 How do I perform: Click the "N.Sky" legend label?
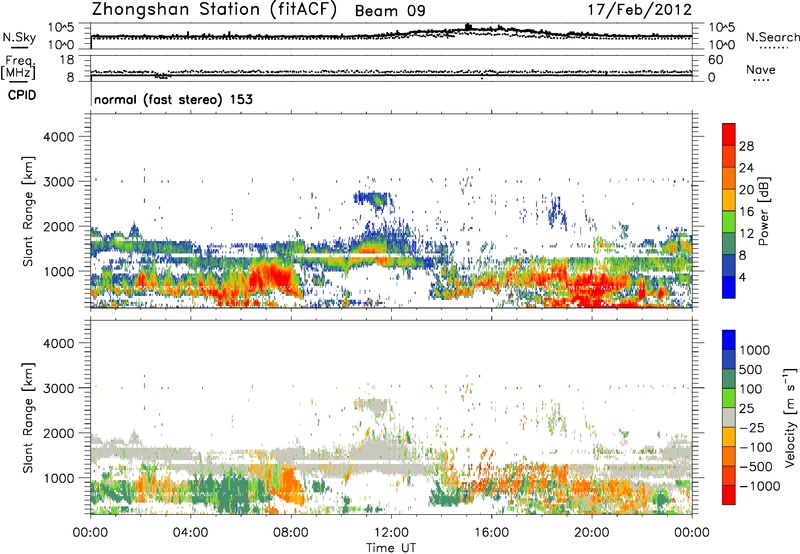[19, 37]
